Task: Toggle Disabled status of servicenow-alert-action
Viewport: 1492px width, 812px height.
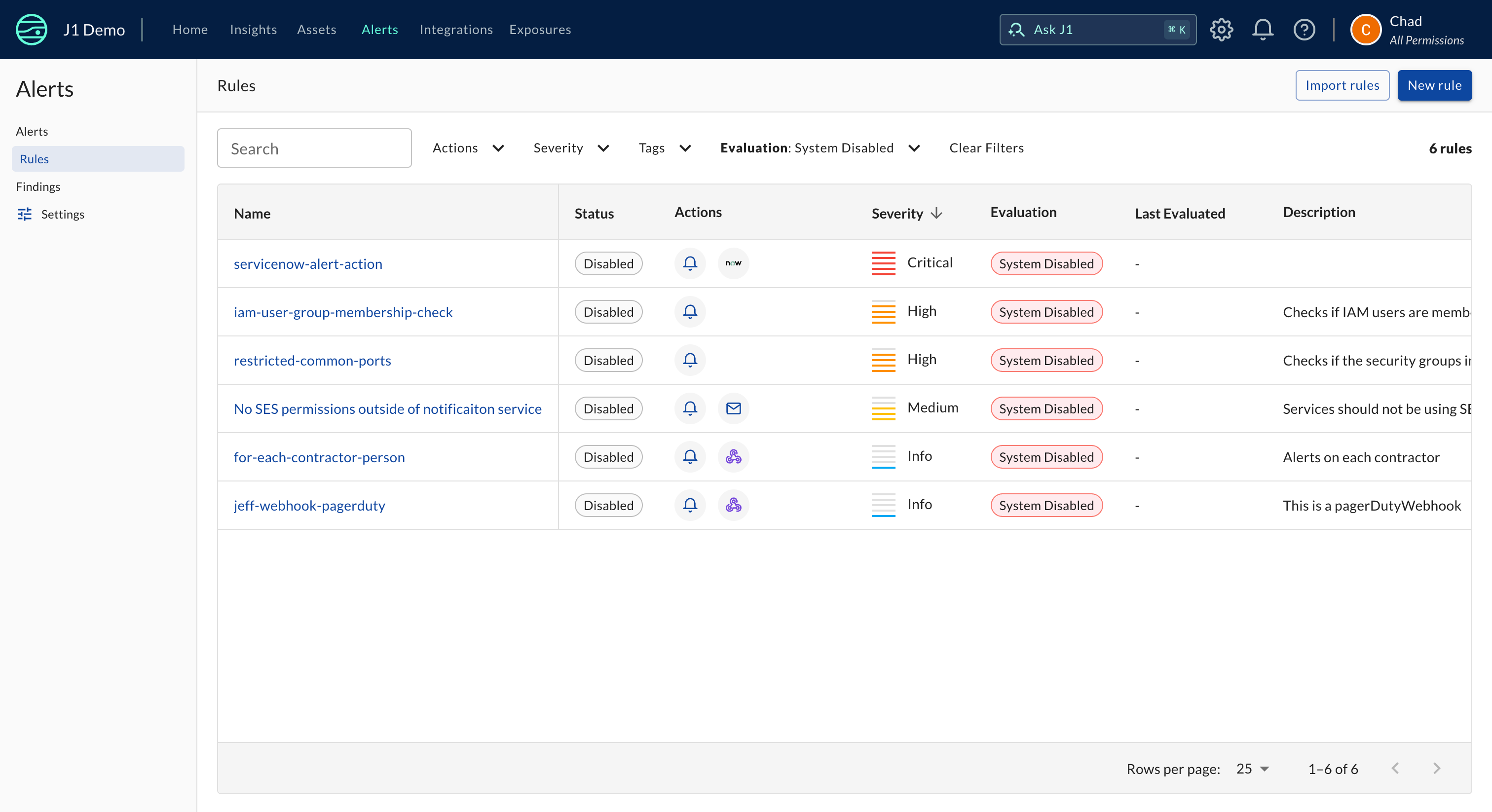Action: [x=608, y=263]
